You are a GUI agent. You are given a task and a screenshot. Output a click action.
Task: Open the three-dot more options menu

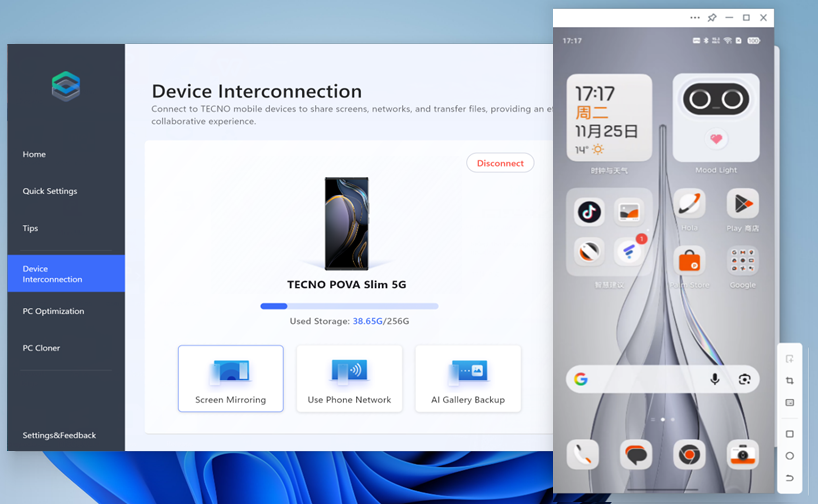695,18
